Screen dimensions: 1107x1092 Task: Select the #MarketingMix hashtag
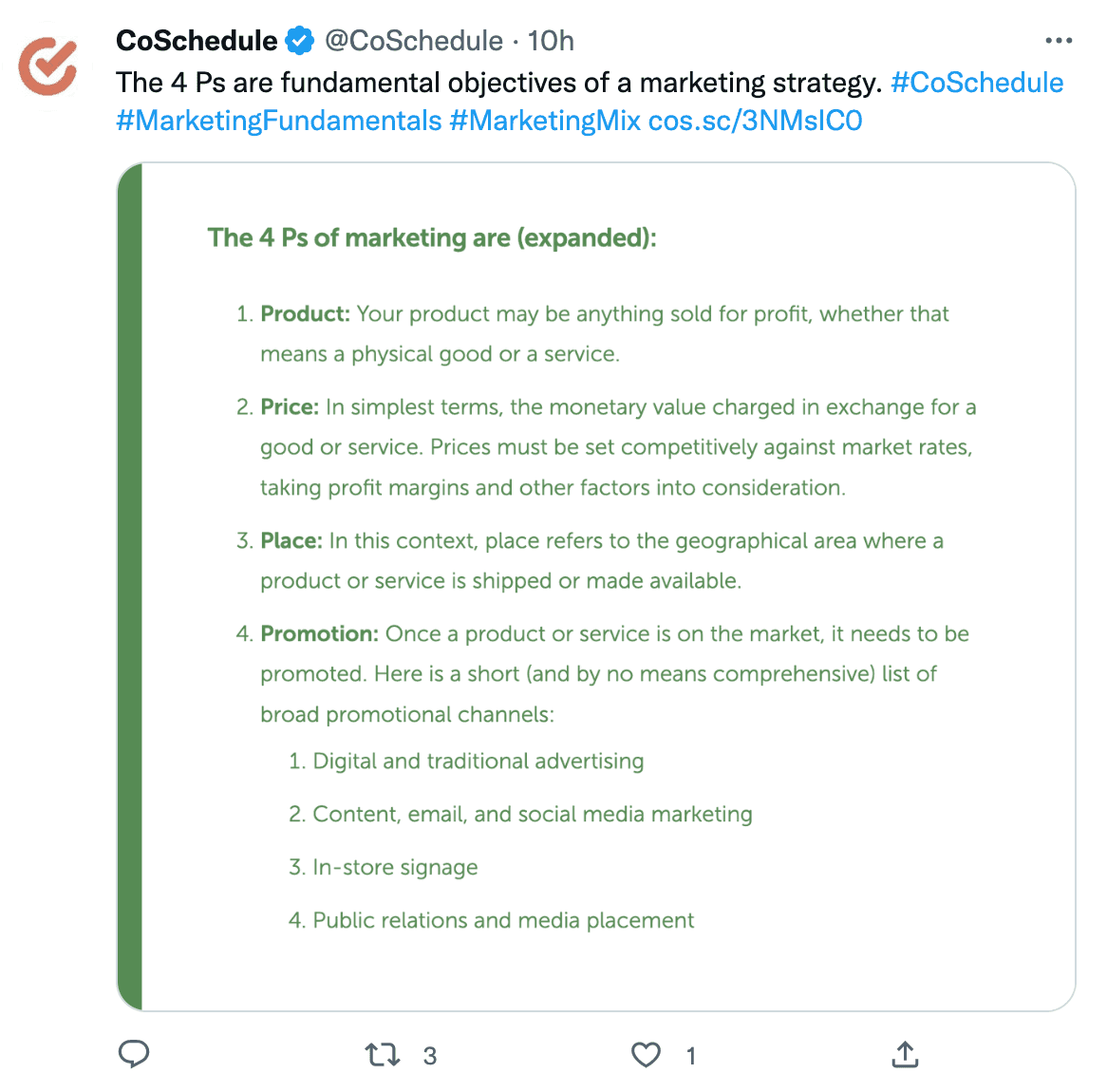[x=546, y=121]
